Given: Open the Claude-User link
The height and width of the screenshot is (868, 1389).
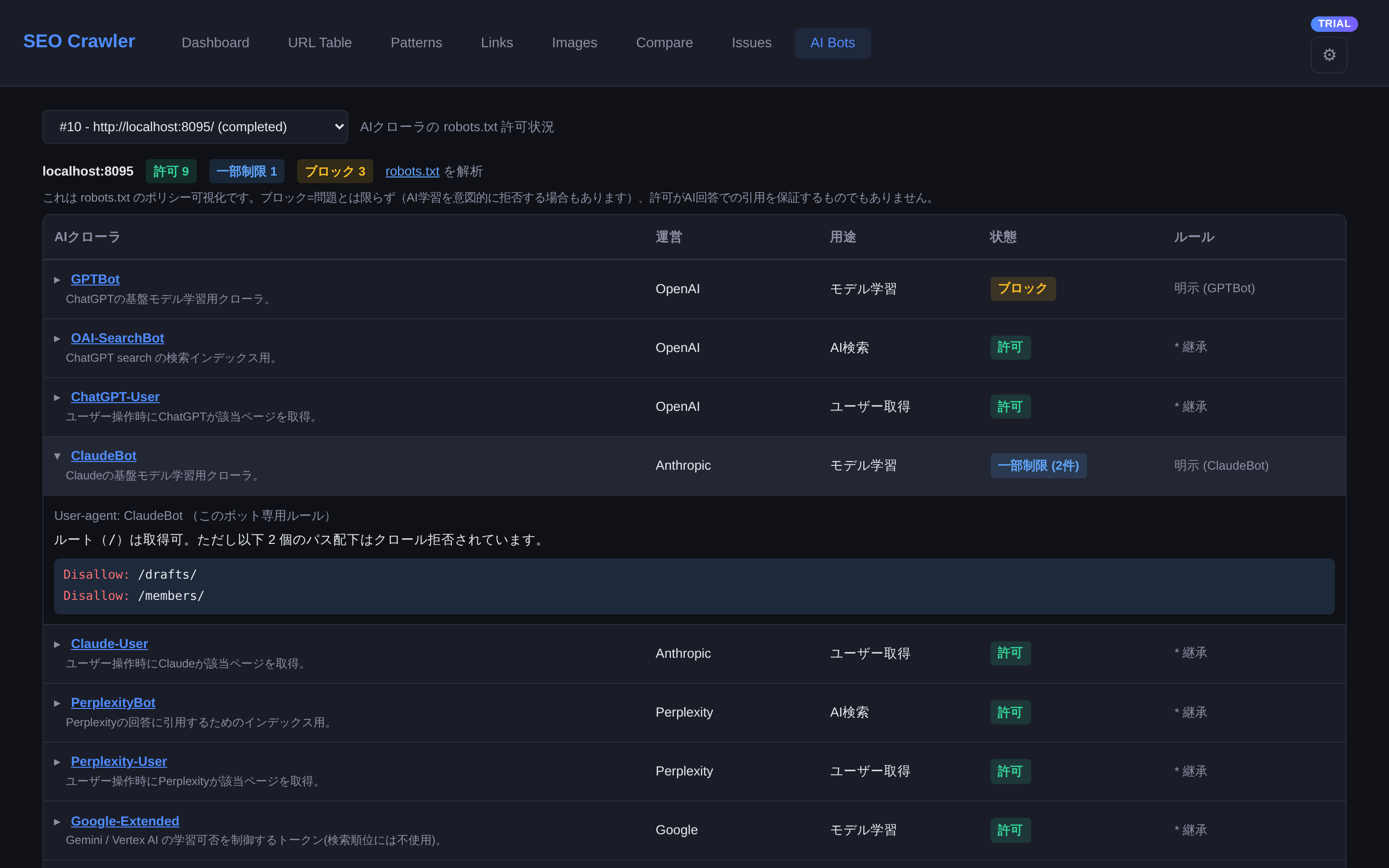Looking at the screenshot, I should point(109,644).
